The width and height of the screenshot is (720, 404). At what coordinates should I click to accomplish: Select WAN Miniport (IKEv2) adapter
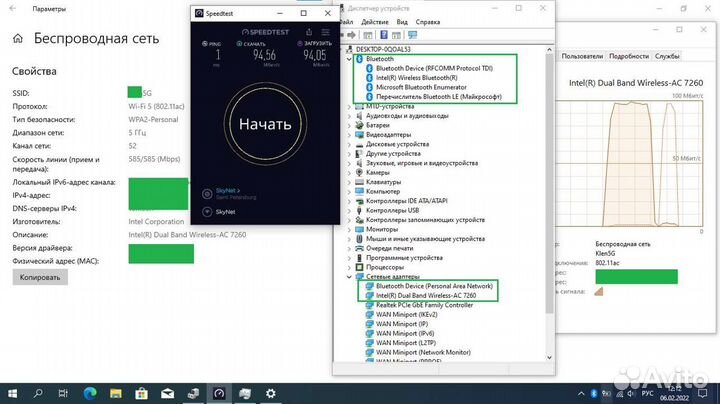click(x=406, y=314)
